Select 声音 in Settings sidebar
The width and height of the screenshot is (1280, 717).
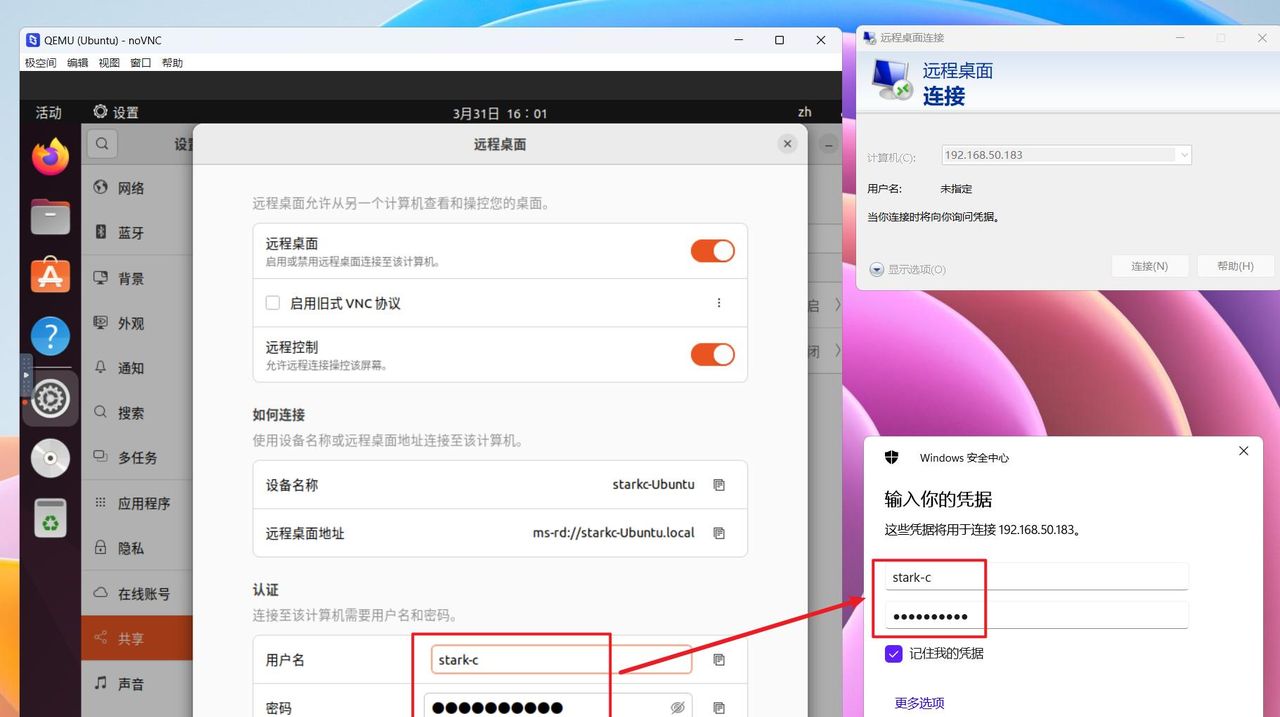(137, 684)
